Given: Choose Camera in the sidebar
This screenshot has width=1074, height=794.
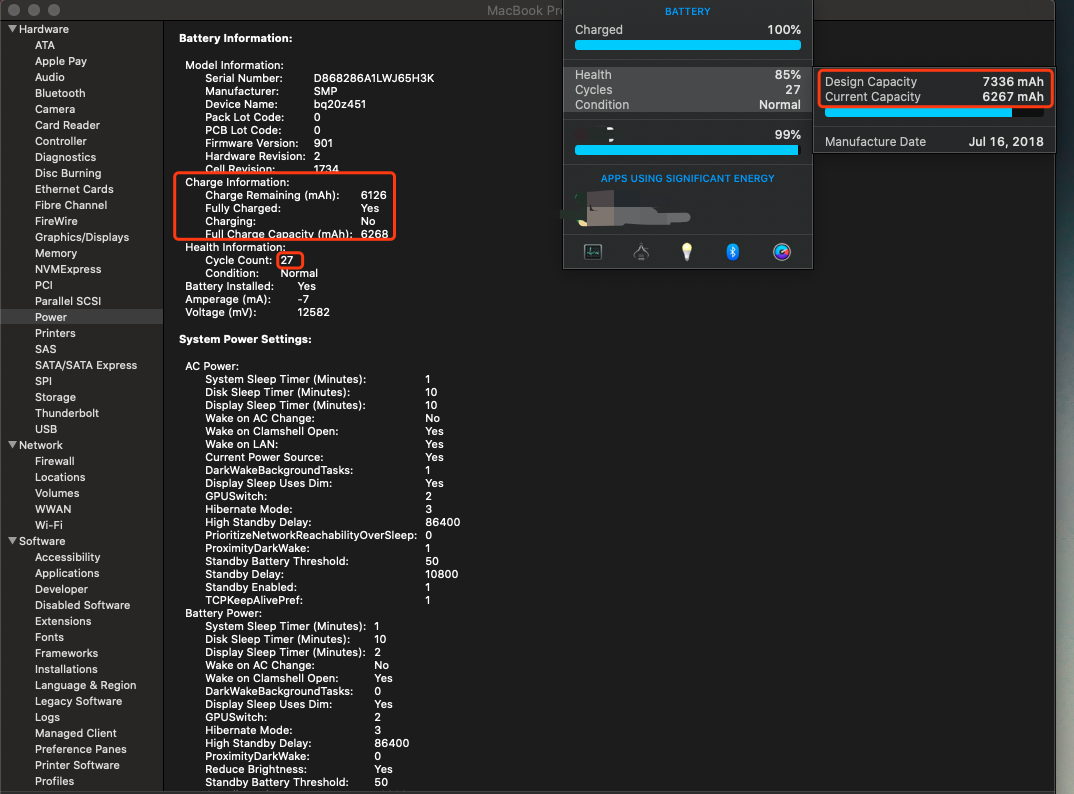Looking at the screenshot, I should pyautogui.click(x=55, y=109).
